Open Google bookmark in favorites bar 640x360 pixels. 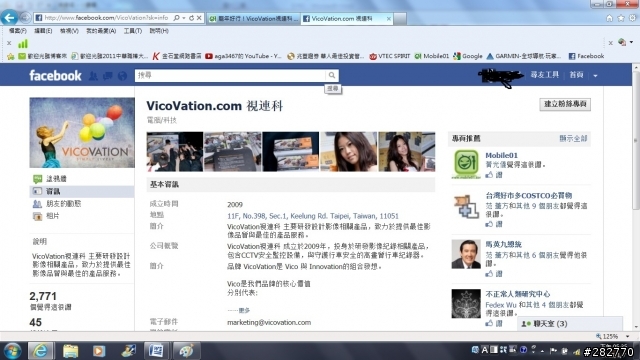pyautogui.click(x=468, y=56)
